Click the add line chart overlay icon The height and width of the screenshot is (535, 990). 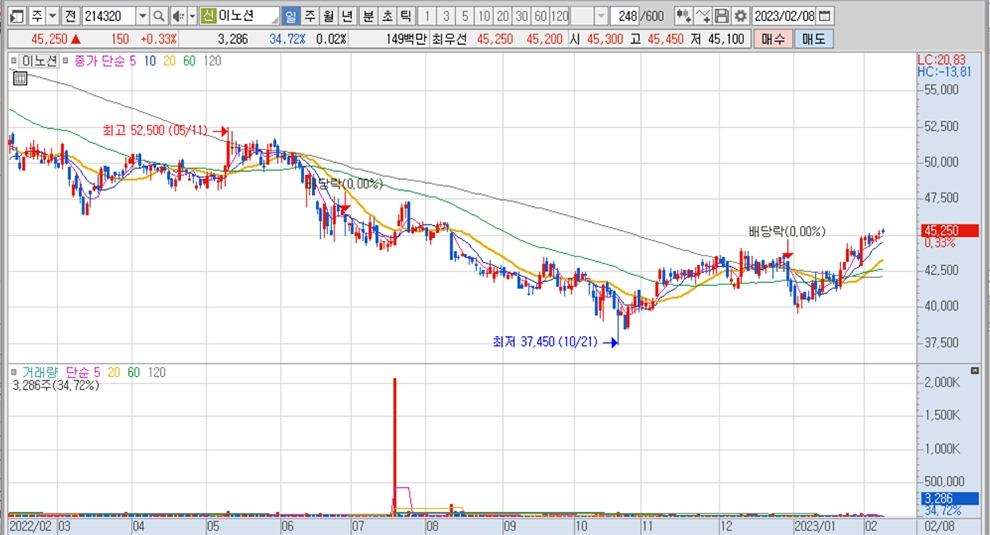[703, 17]
